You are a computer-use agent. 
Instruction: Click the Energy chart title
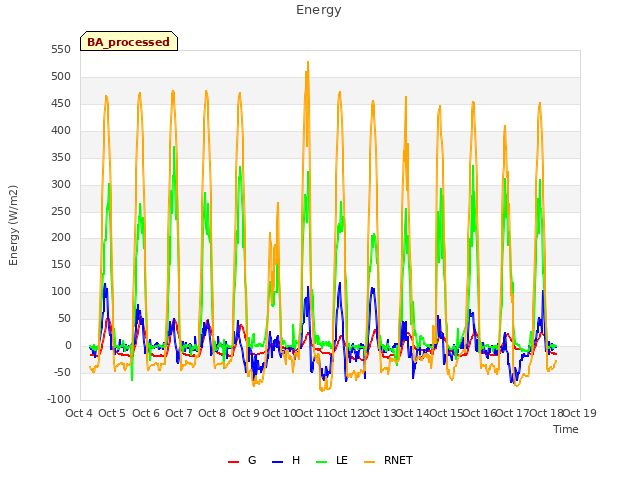coord(319,10)
